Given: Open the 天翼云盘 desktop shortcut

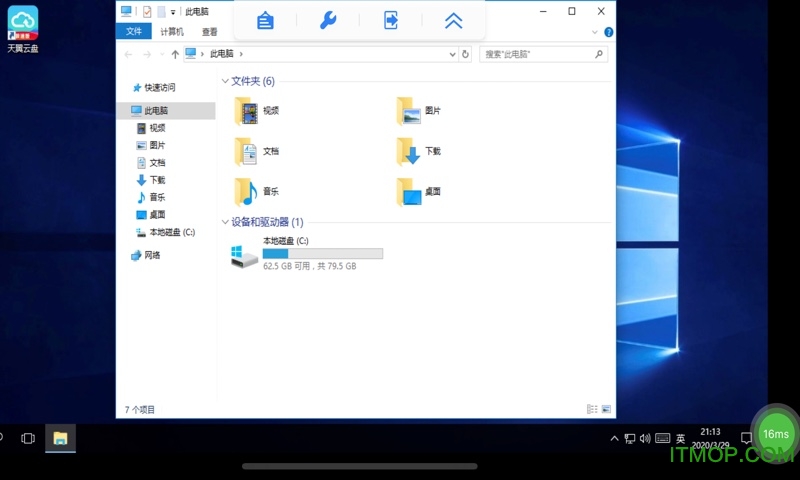Looking at the screenshot, I should click(22, 29).
